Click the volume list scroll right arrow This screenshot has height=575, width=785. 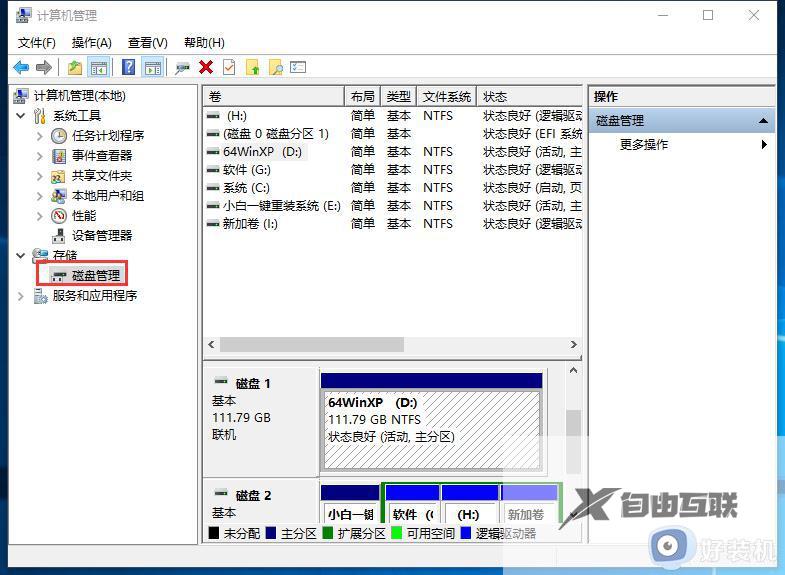pyautogui.click(x=574, y=344)
